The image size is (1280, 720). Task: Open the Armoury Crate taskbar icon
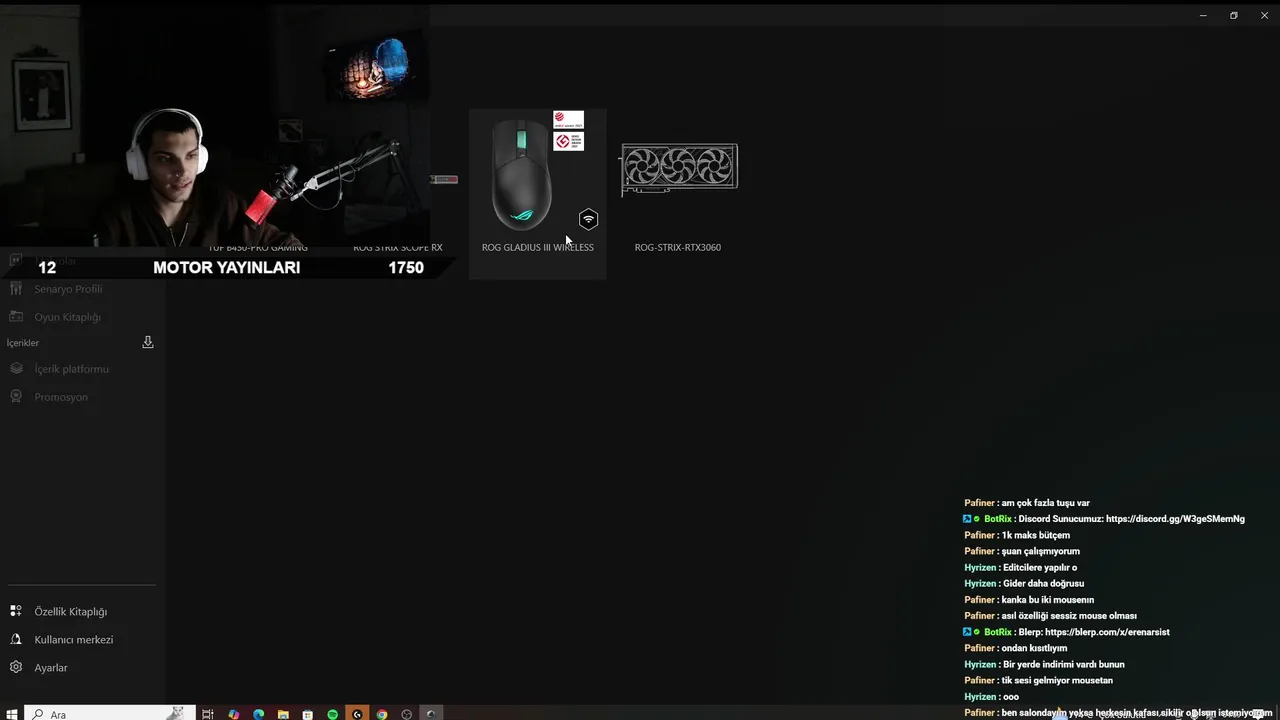coord(431,714)
